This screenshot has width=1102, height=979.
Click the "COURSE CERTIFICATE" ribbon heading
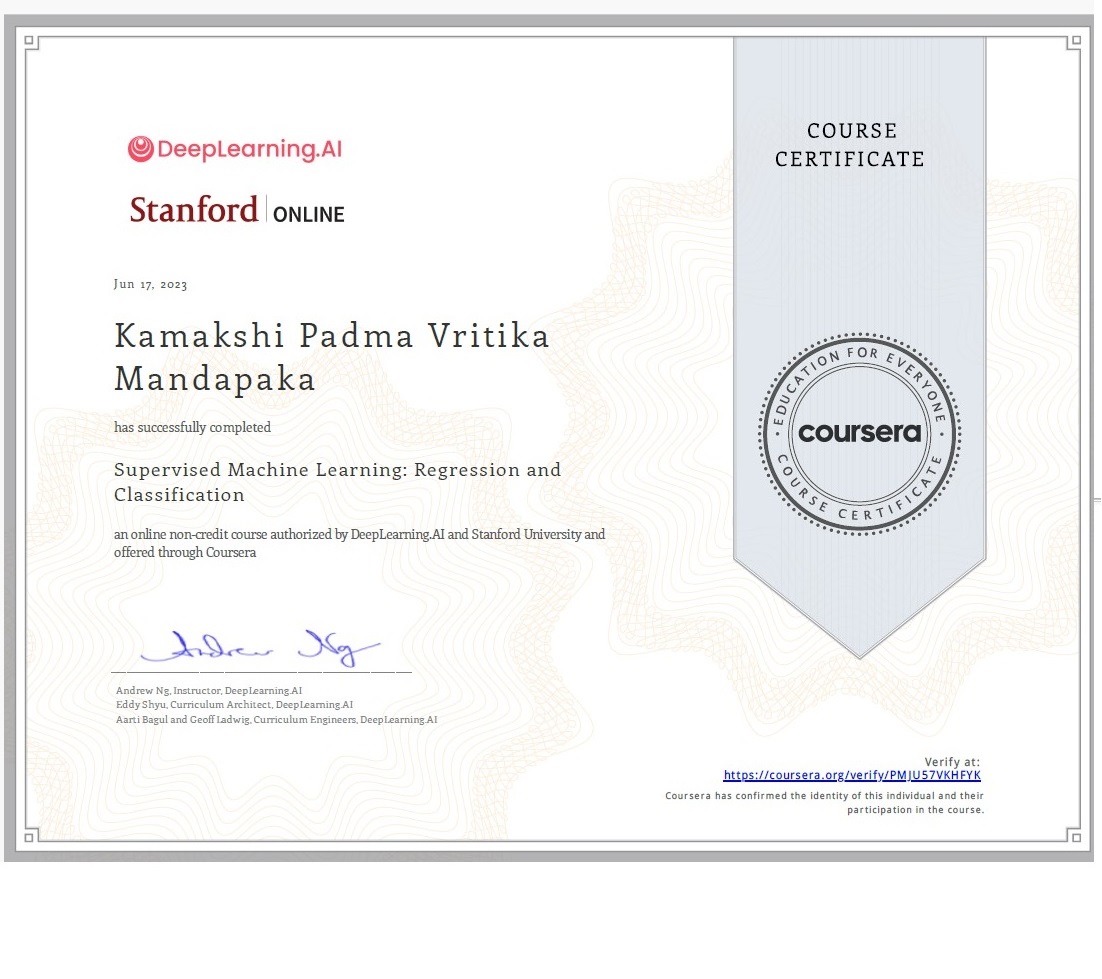click(x=850, y=145)
